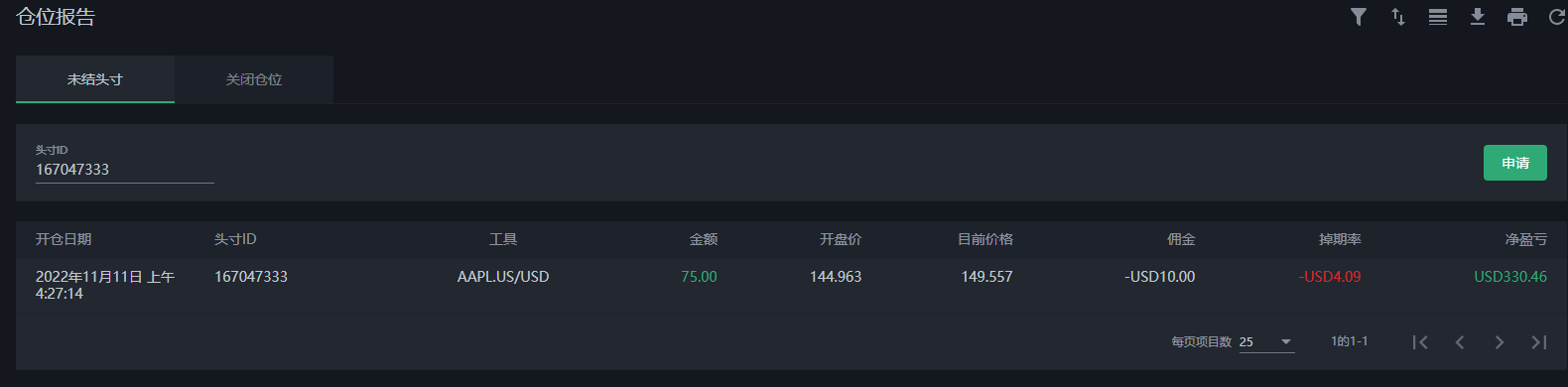Go to the first page

[x=1420, y=342]
